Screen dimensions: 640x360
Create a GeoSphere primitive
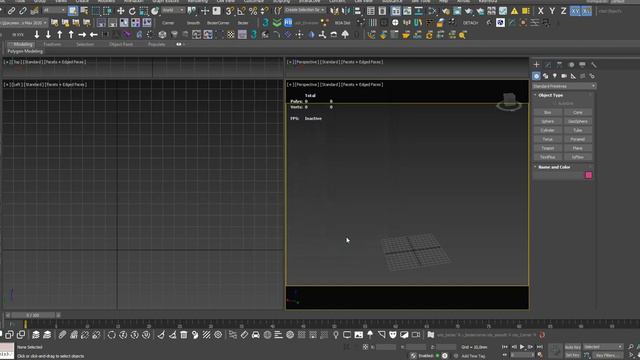coord(578,121)
